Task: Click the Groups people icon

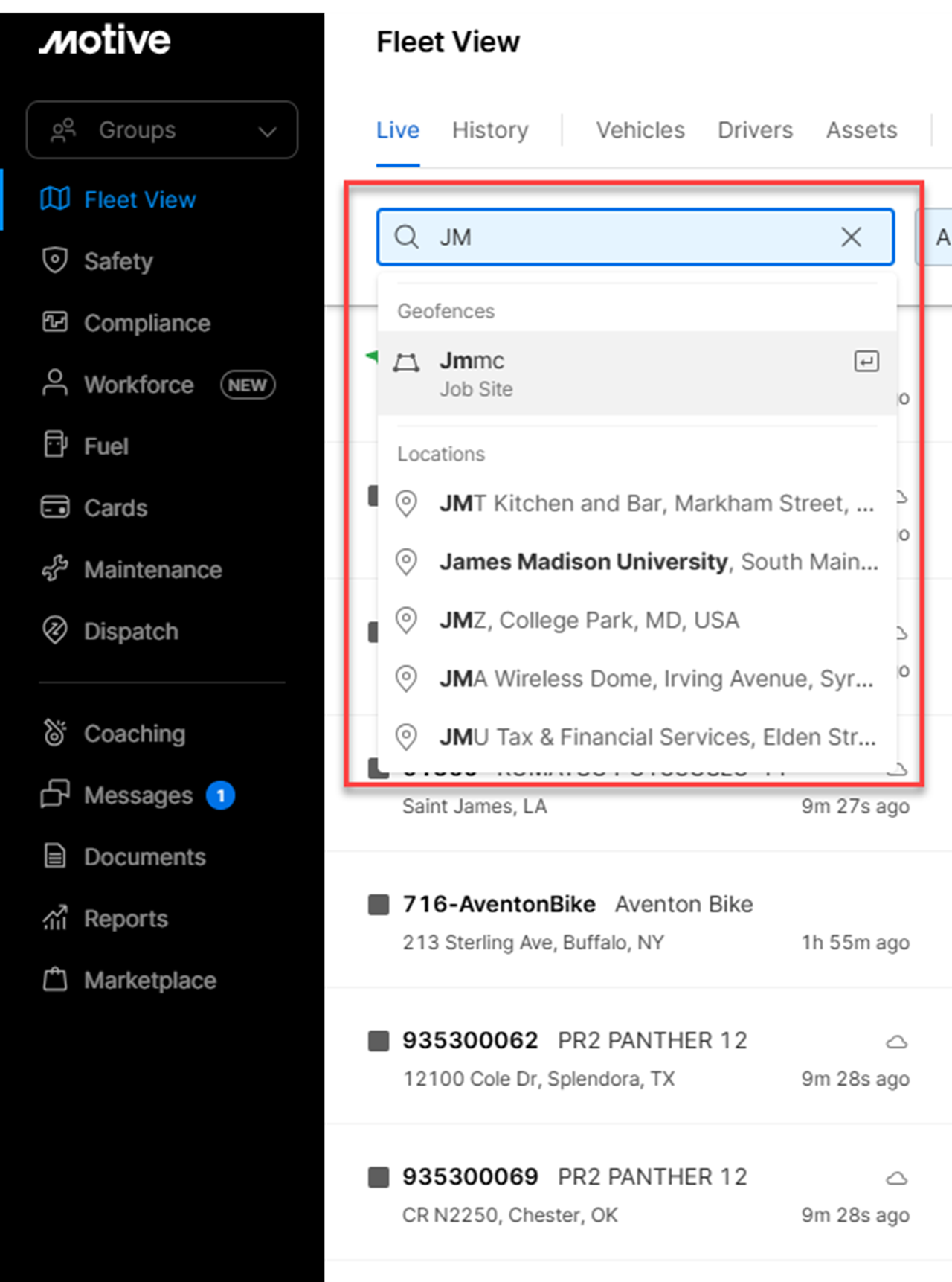Action: click(63, 130)
